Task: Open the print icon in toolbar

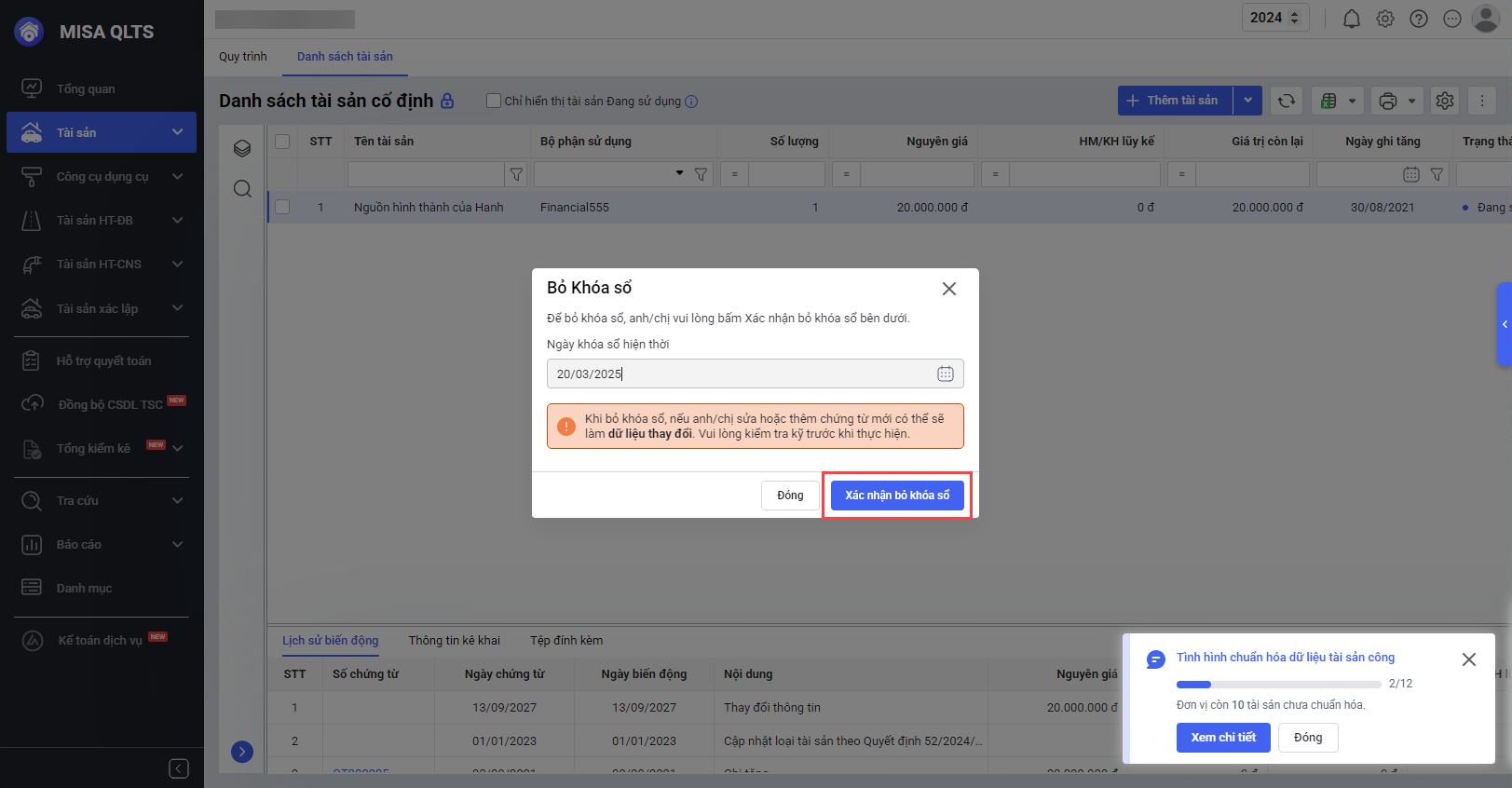Action: (1387, 101)
